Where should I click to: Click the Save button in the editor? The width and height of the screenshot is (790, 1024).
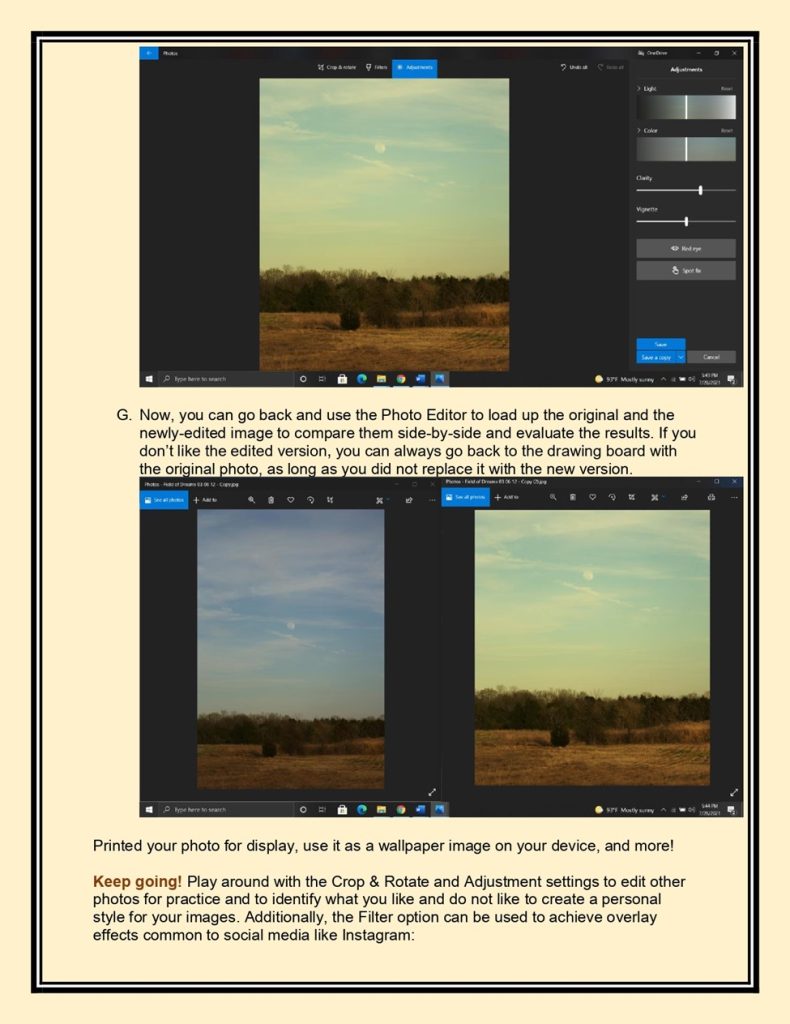(661, 344)
